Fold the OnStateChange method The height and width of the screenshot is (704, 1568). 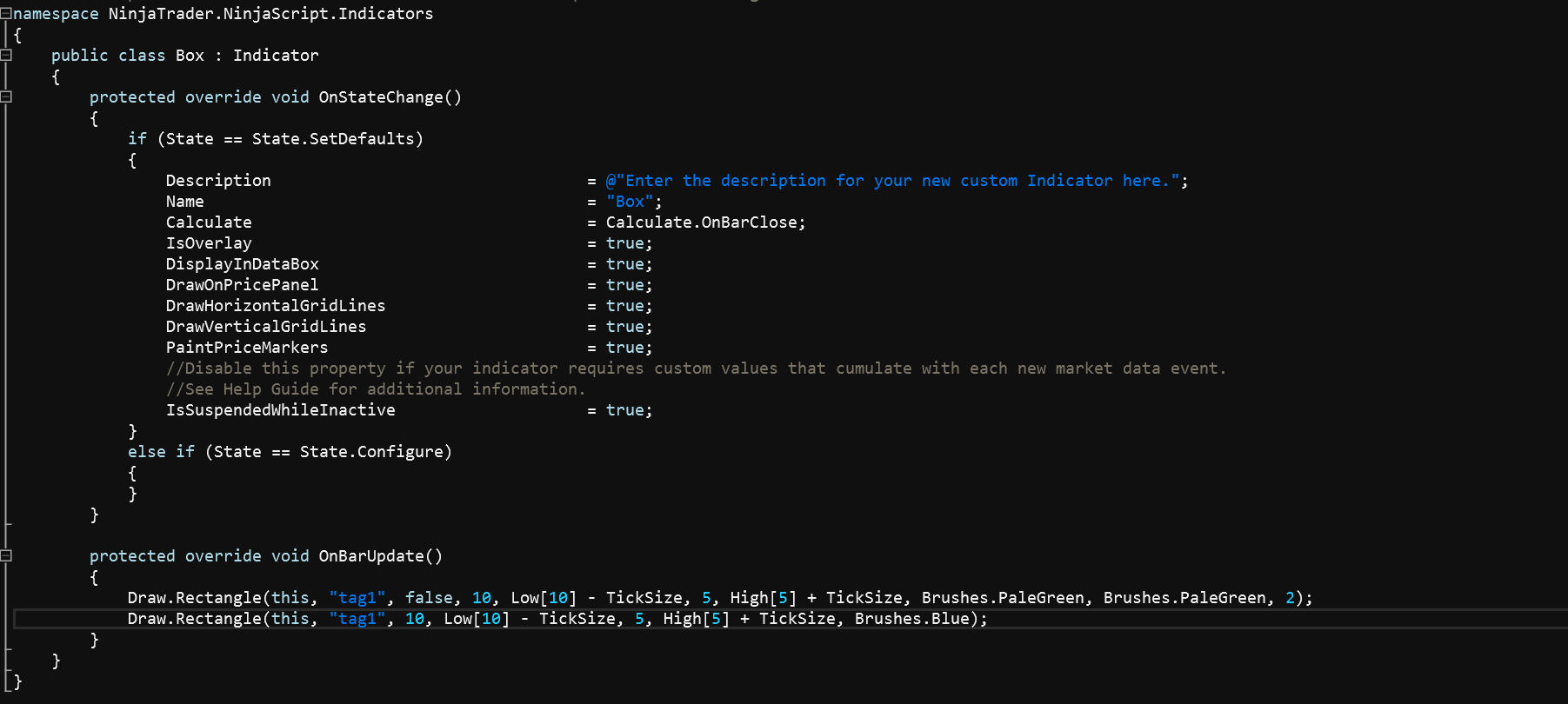[5, 96]
